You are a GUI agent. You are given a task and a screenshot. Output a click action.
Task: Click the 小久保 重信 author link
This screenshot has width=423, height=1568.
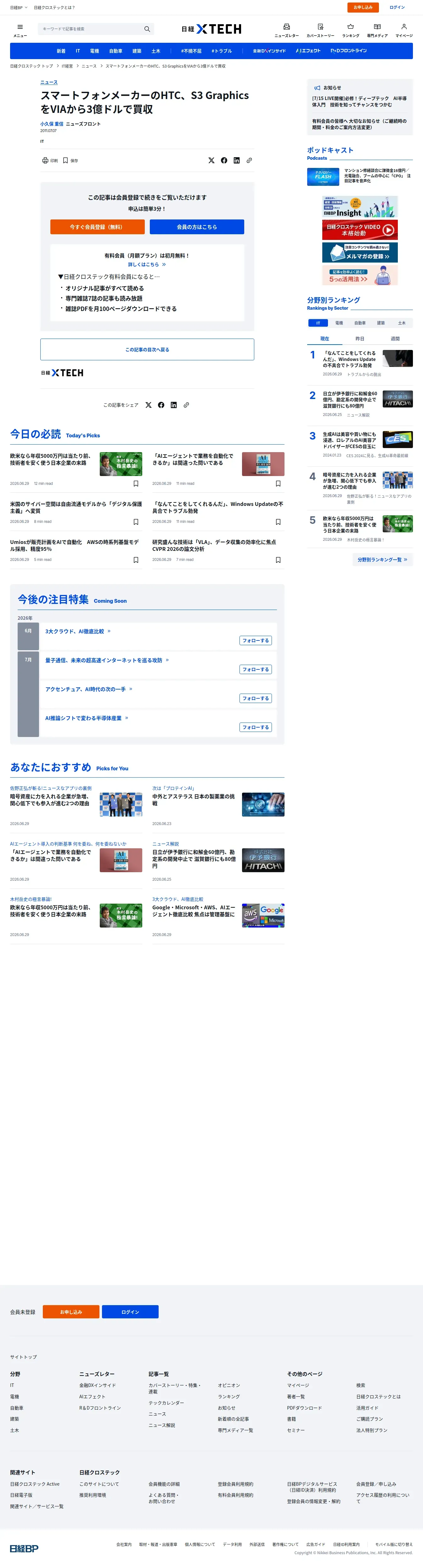[x=52, y=124]
